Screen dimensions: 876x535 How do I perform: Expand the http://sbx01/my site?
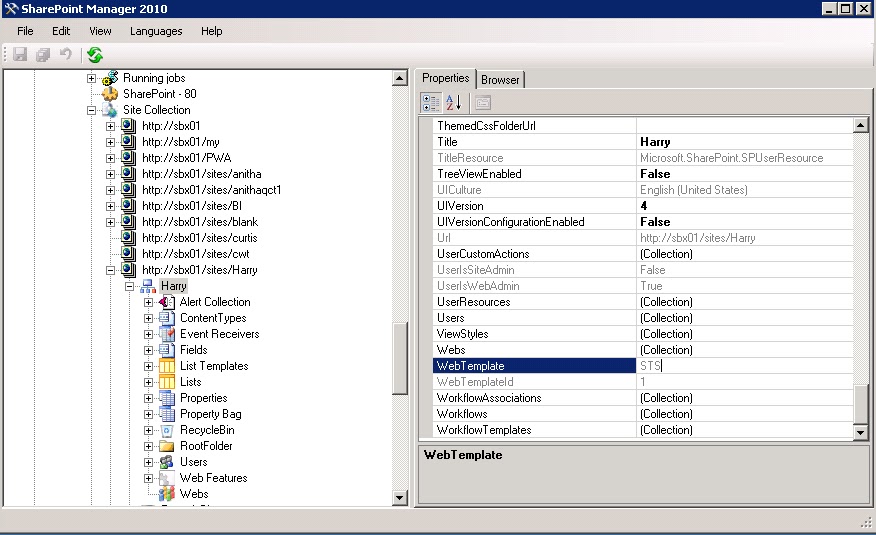click(111, 142)
